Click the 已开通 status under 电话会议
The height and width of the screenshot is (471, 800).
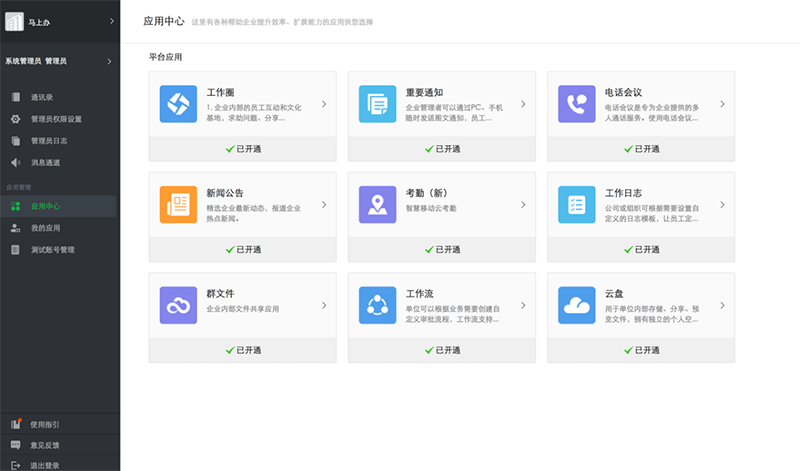642,149
